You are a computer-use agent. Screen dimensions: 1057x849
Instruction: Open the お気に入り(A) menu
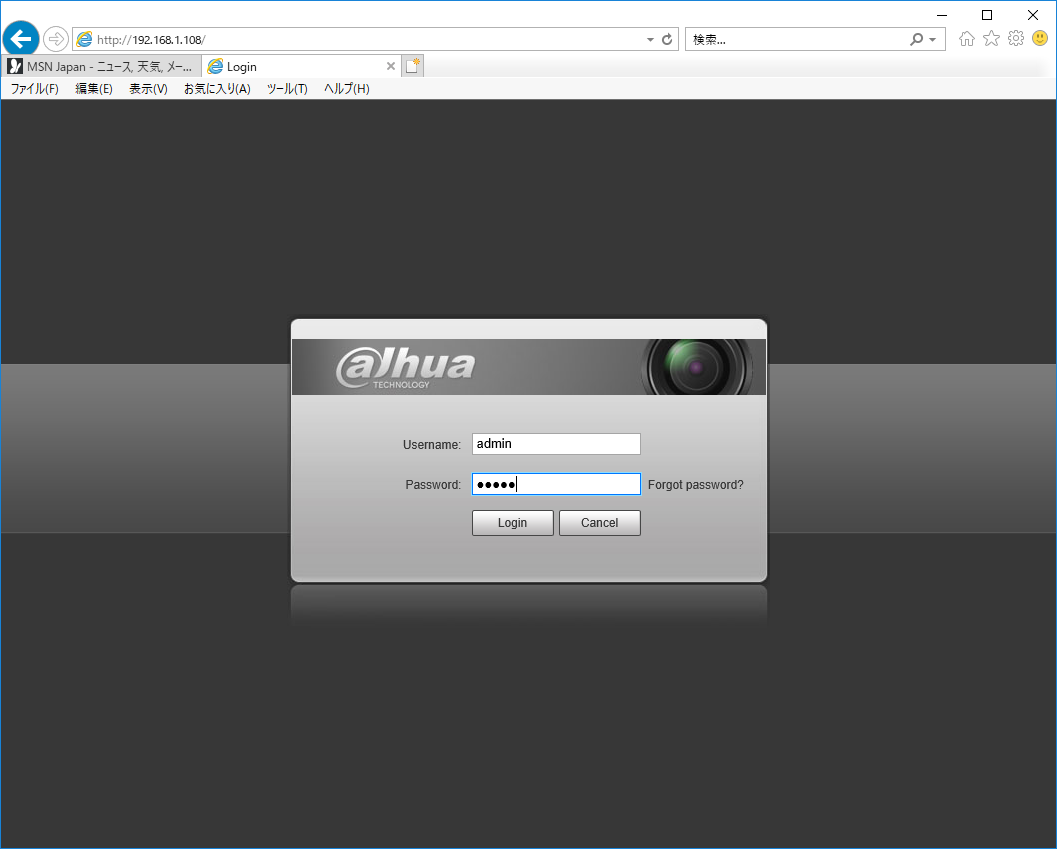tap(217, 89)
